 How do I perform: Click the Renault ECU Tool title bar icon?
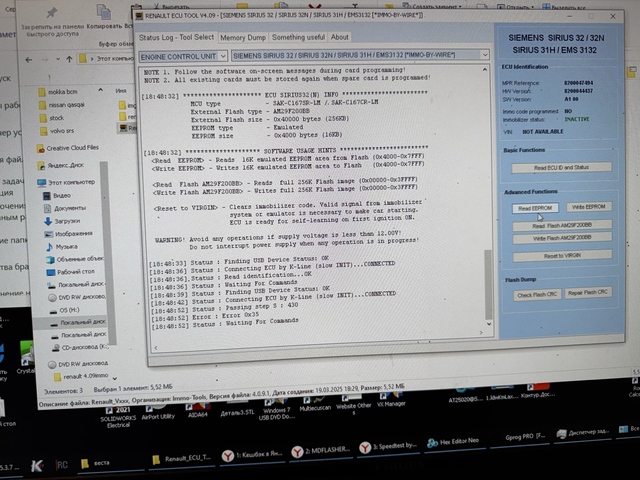click(x=140, y=16)
